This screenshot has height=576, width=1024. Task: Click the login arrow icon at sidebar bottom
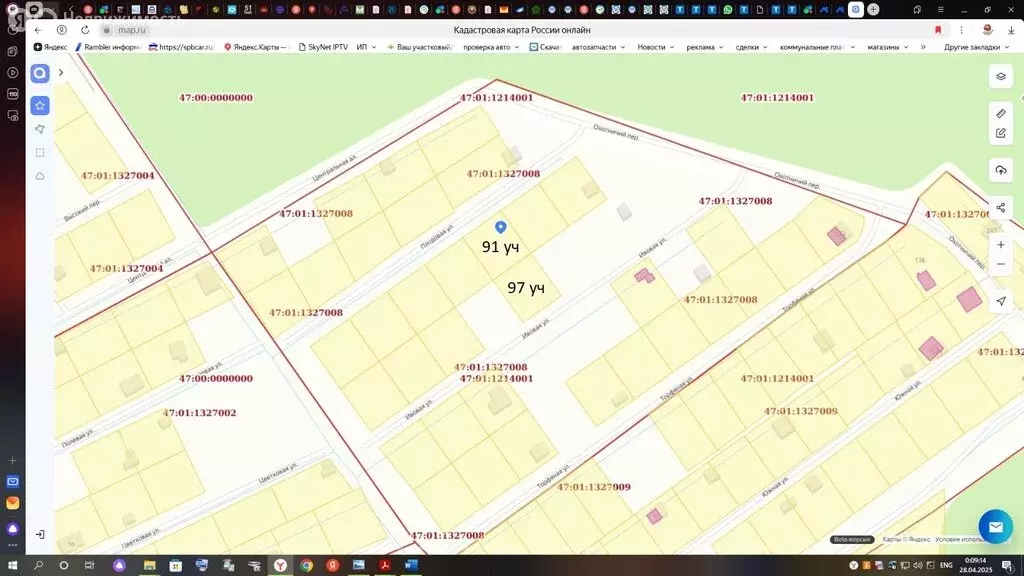(x=40, y=534)
